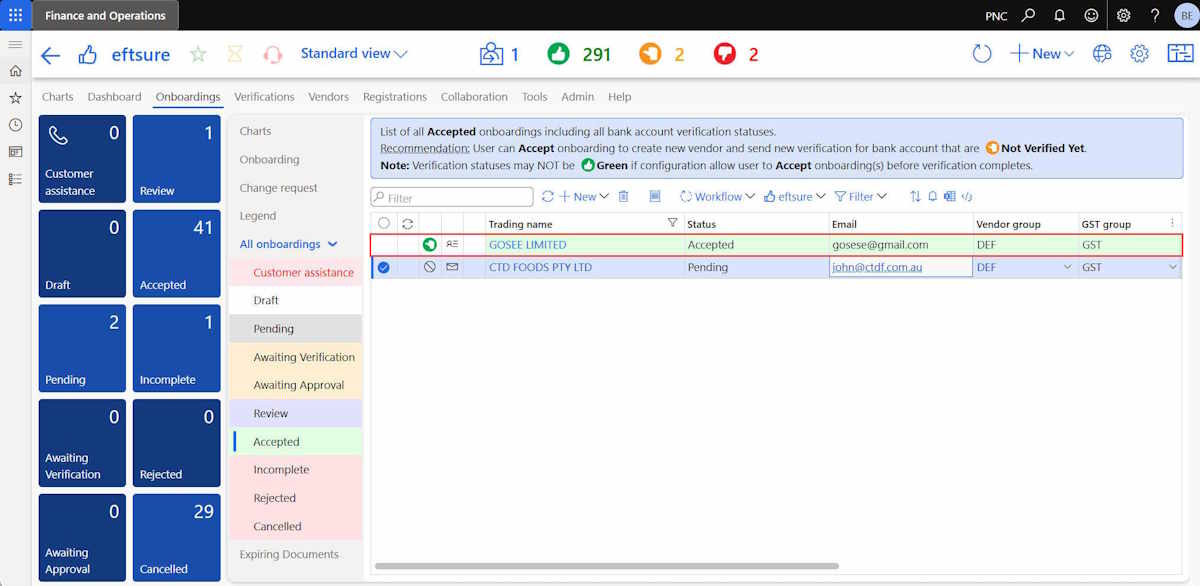Toggle the select-all circle in grid header
The width and height of the screenshot is (1200, 586).
[x=384, y=223]
